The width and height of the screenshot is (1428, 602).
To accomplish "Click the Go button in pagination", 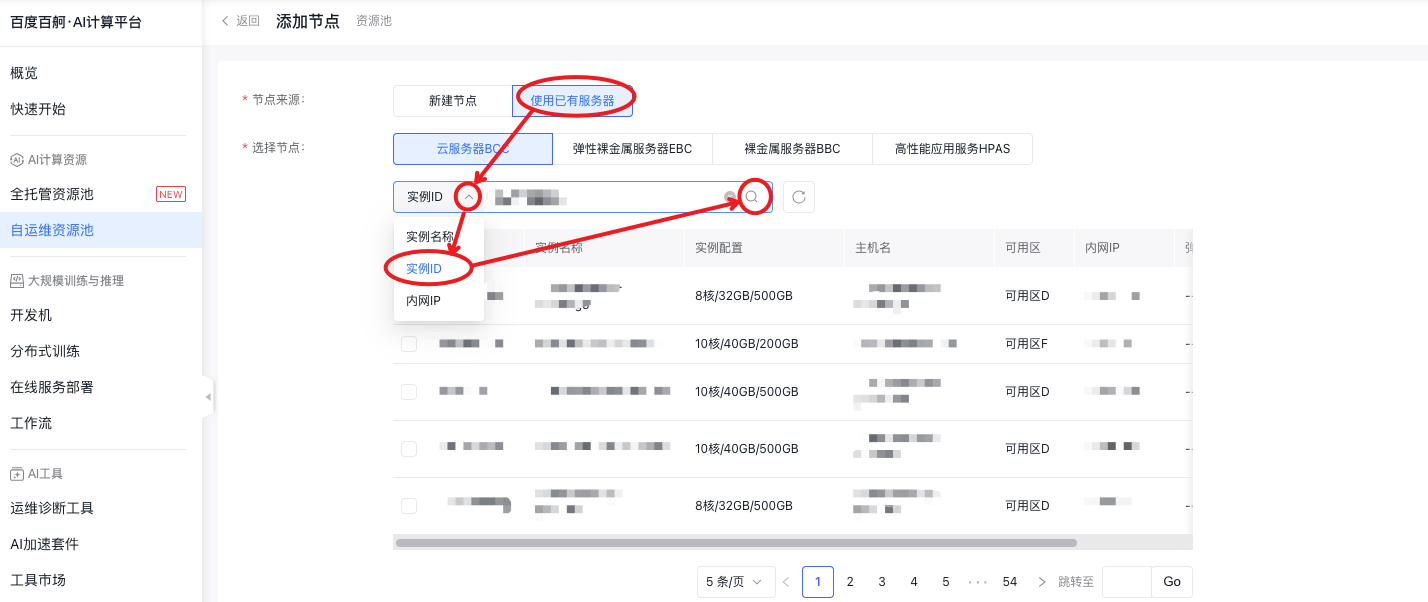I will pyautogui.click(x=1171, y=582).
